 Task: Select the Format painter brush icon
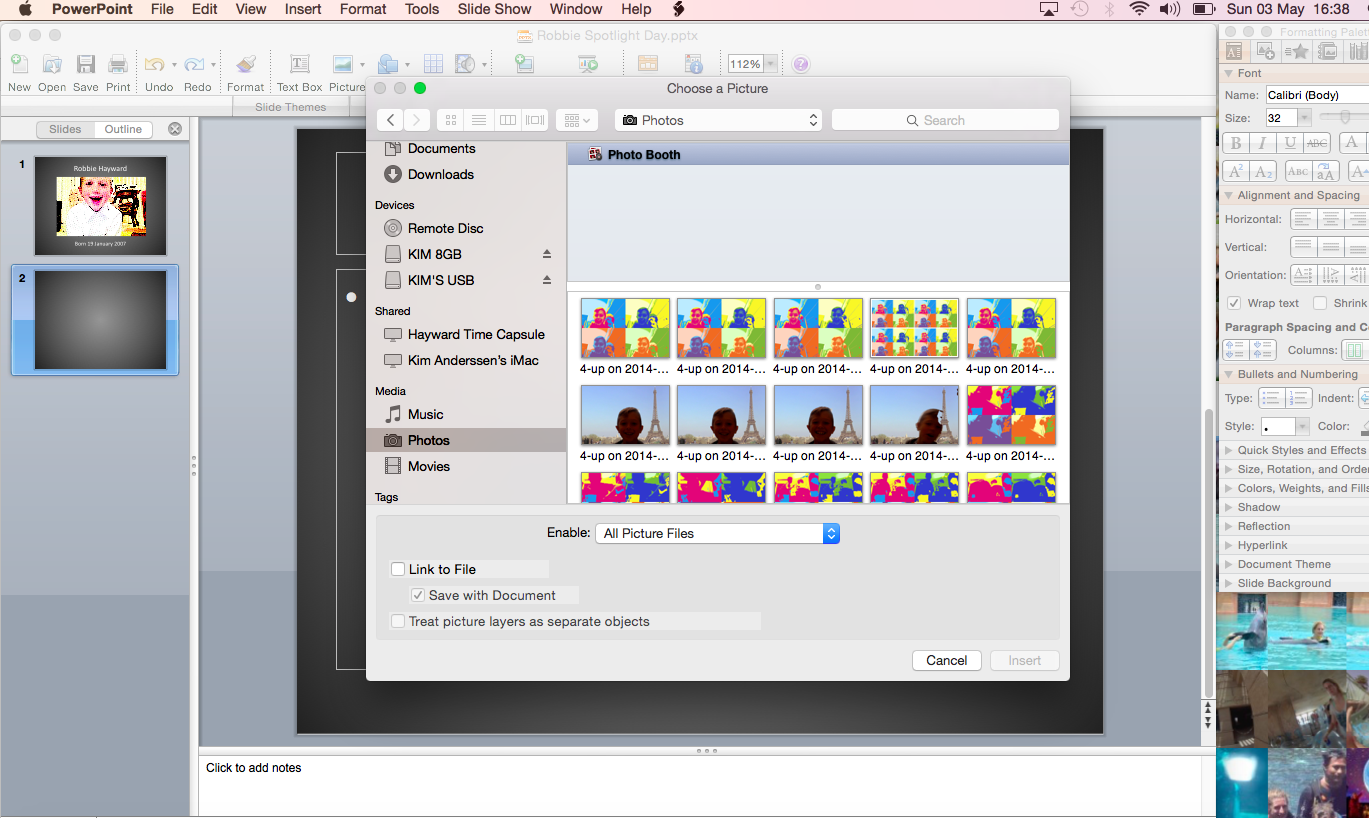pos(245,64)
